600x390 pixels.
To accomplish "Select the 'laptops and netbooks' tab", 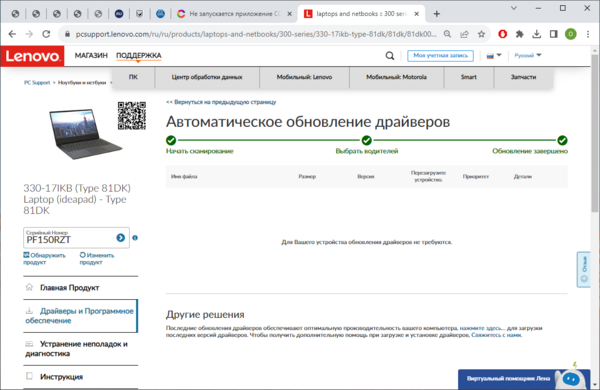I will tap(361, 14).
